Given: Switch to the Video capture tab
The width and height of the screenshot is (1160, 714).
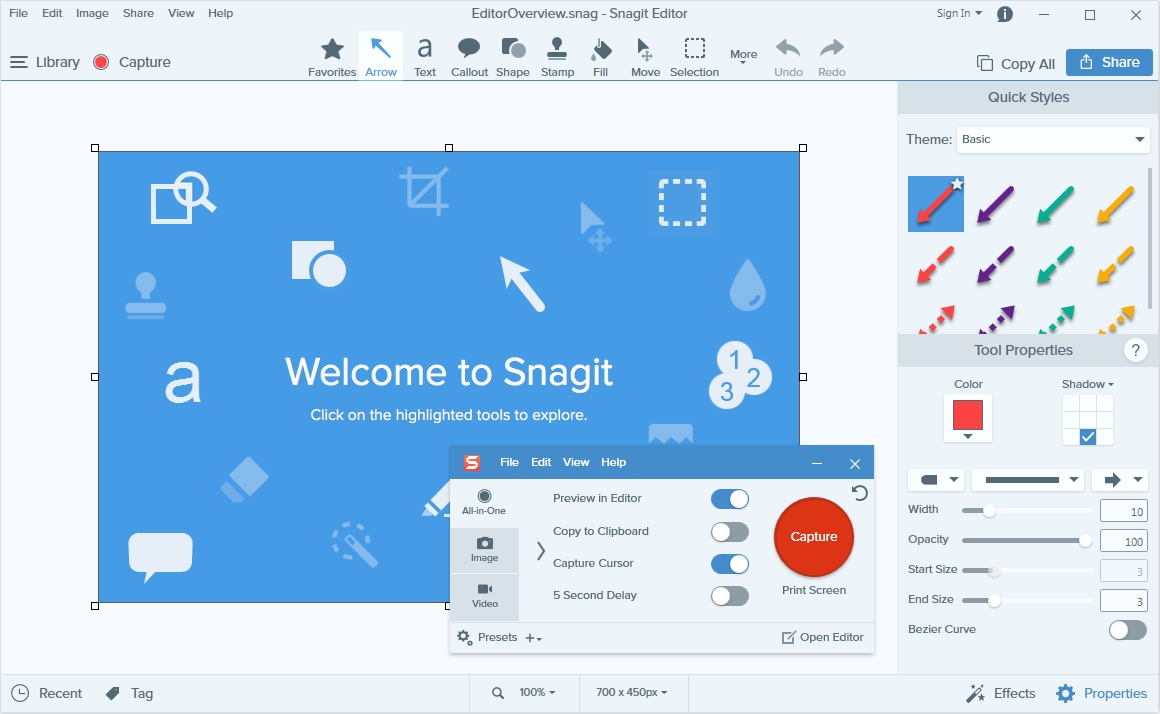Looking at the screenshot, I should coord(485,596).
